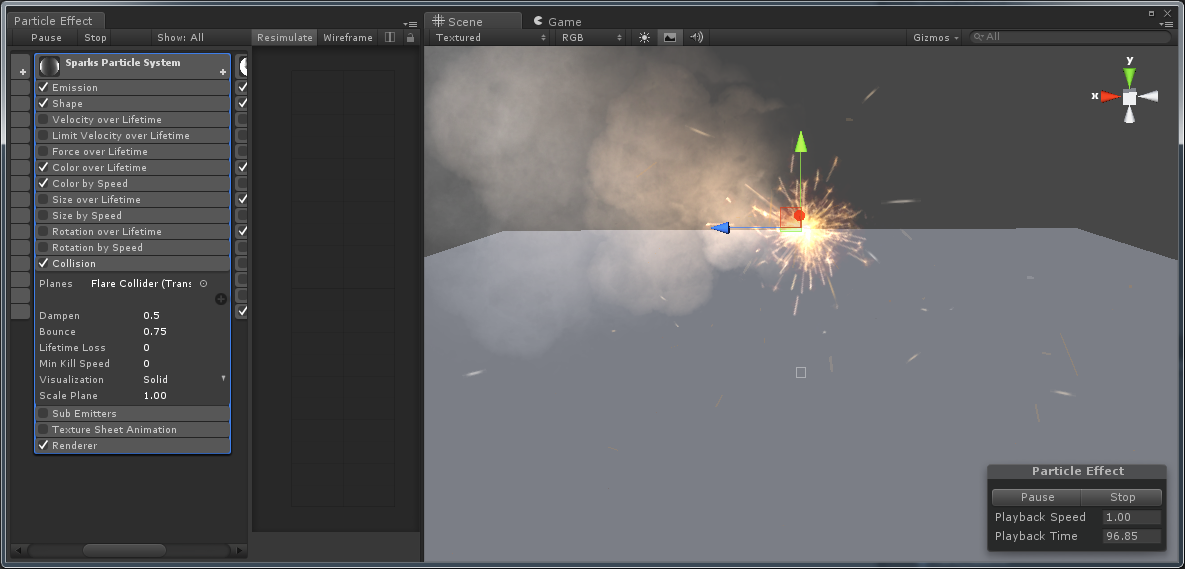Click the bottom gray cone of orientation gizmo
The height and width of the screenshot is (569, 1185).
[1129, 115]
